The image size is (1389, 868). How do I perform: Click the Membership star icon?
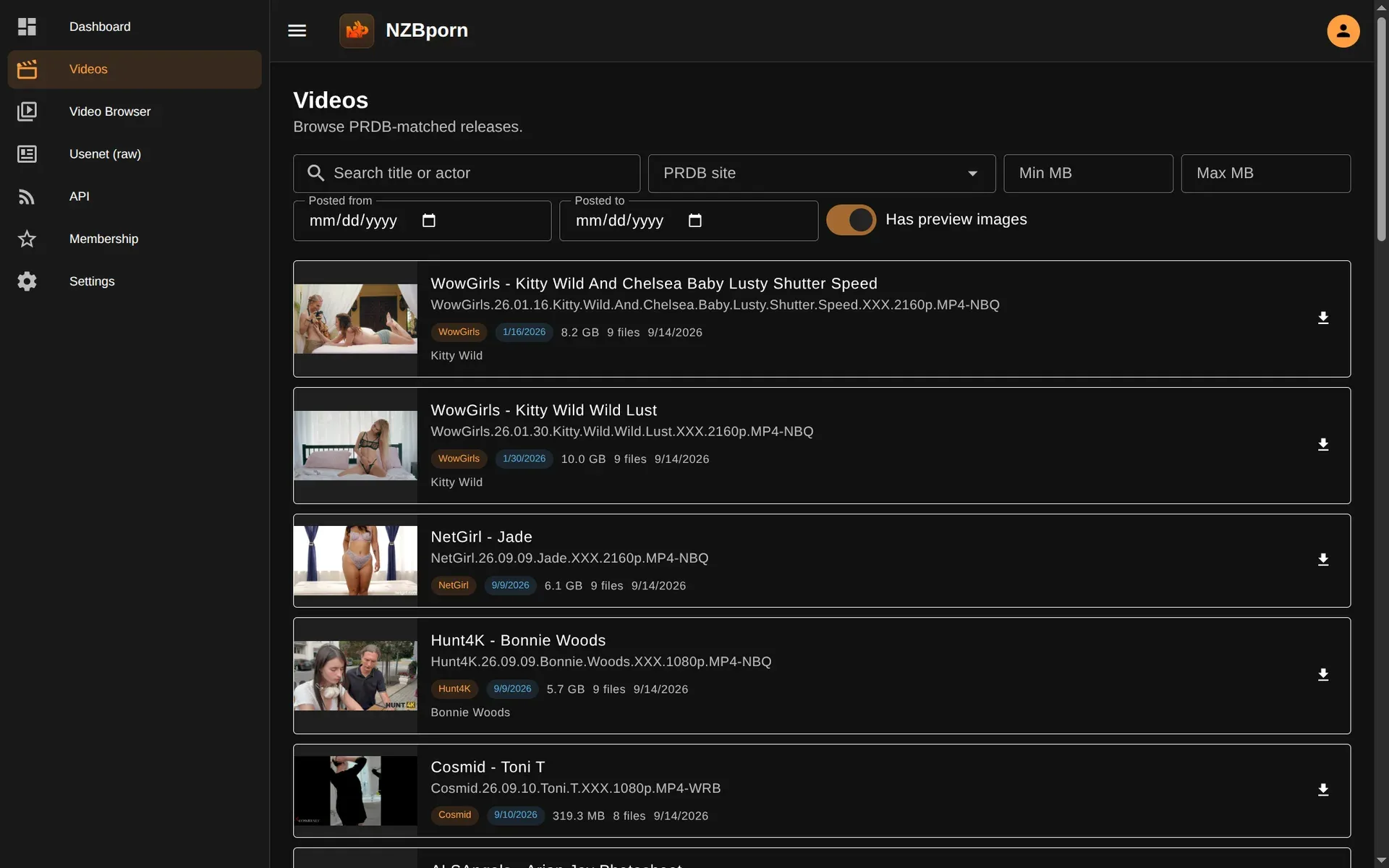[x=27, y=239]
